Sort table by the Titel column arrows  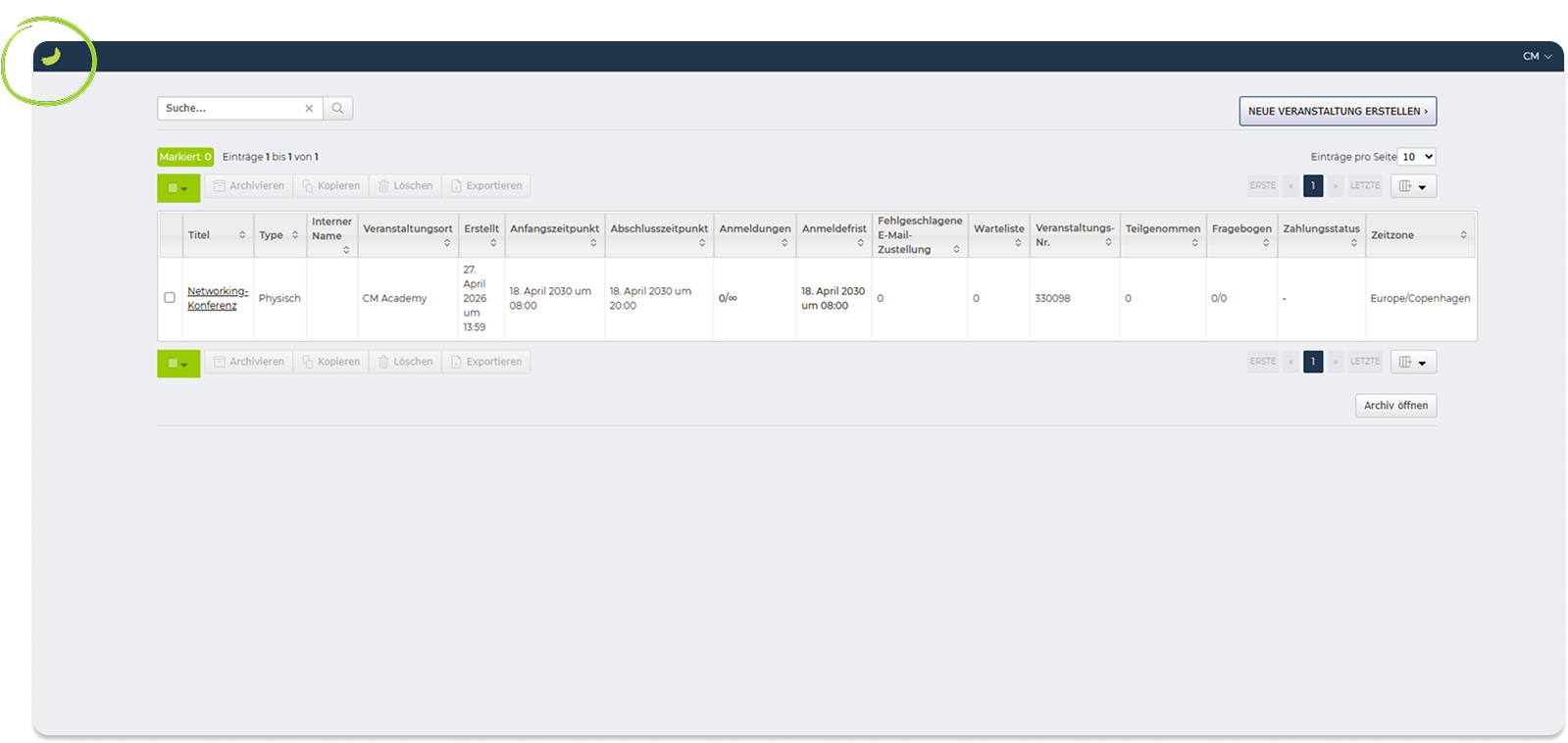pos(242,235)
